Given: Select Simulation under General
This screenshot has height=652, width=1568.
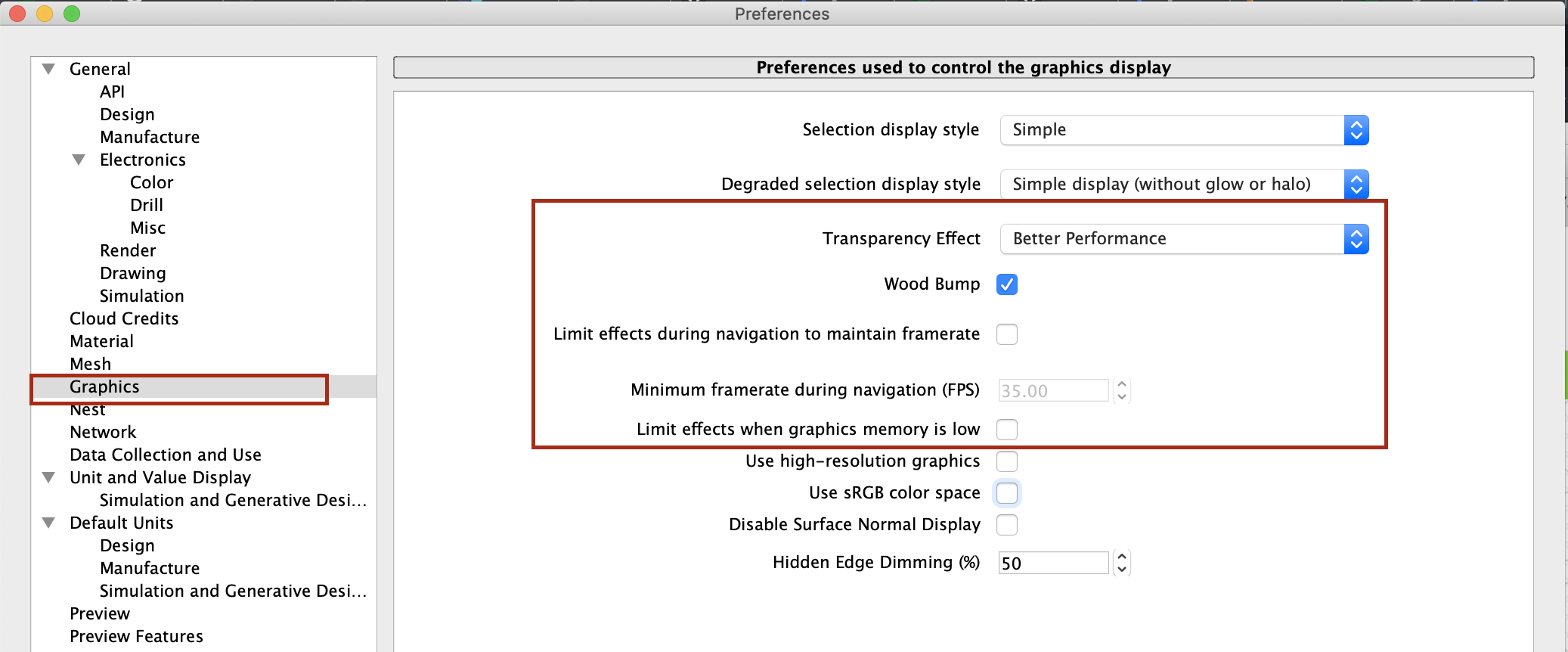Looking at the screenshot, I should (142, 296).
